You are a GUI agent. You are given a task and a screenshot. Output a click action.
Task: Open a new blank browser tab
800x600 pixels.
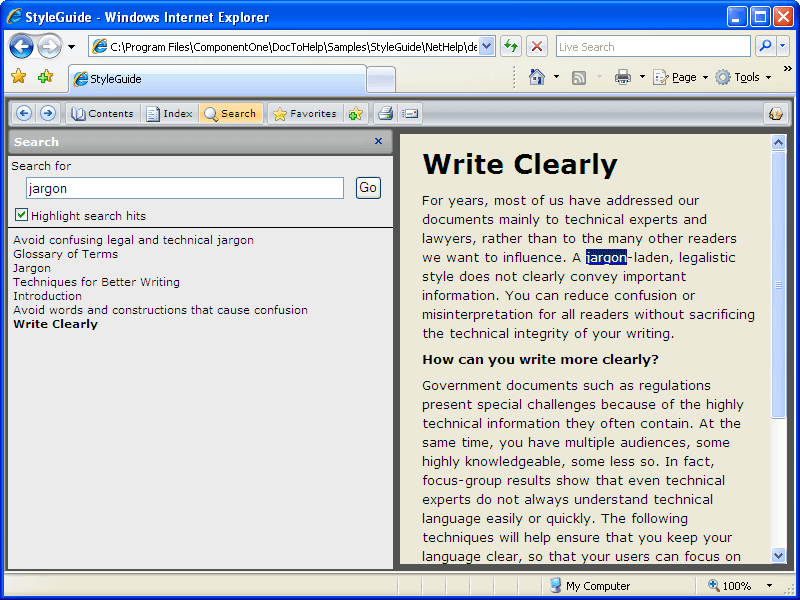point(381,80)
